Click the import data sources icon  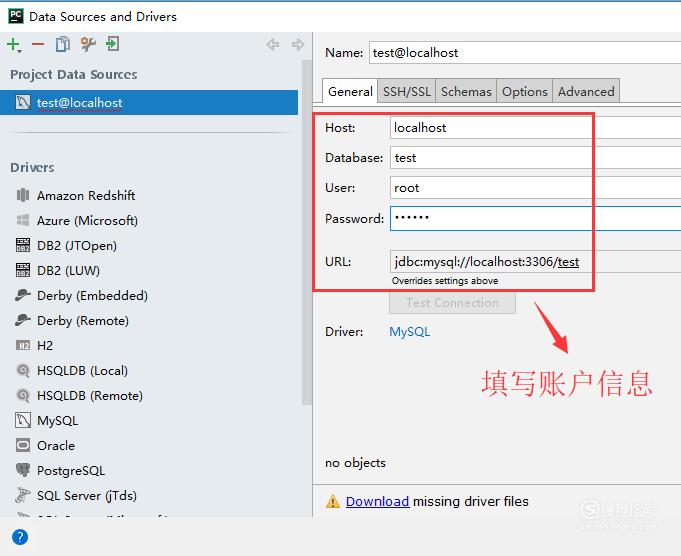tap(112, 44)
